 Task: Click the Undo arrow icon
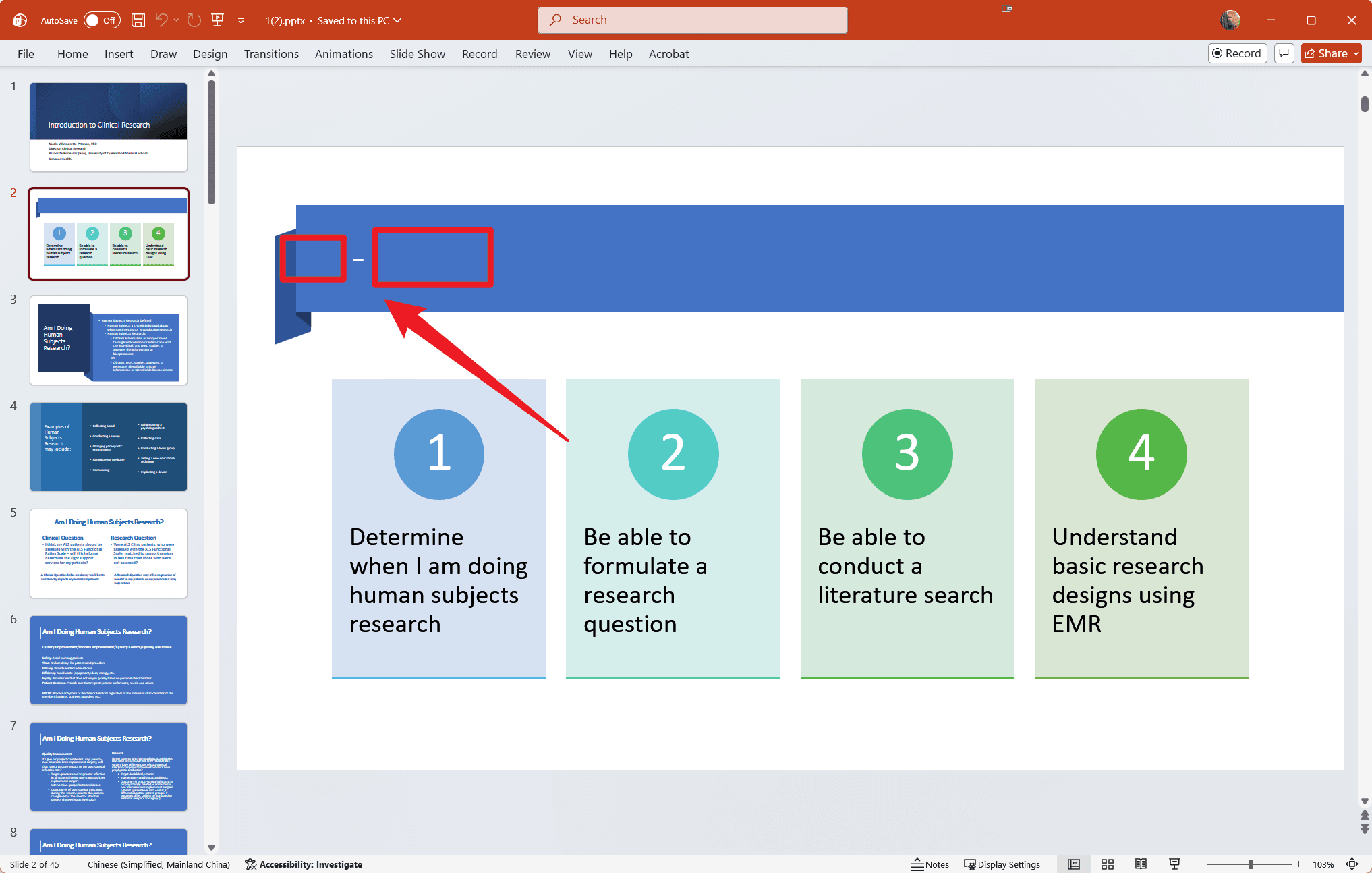161,20
